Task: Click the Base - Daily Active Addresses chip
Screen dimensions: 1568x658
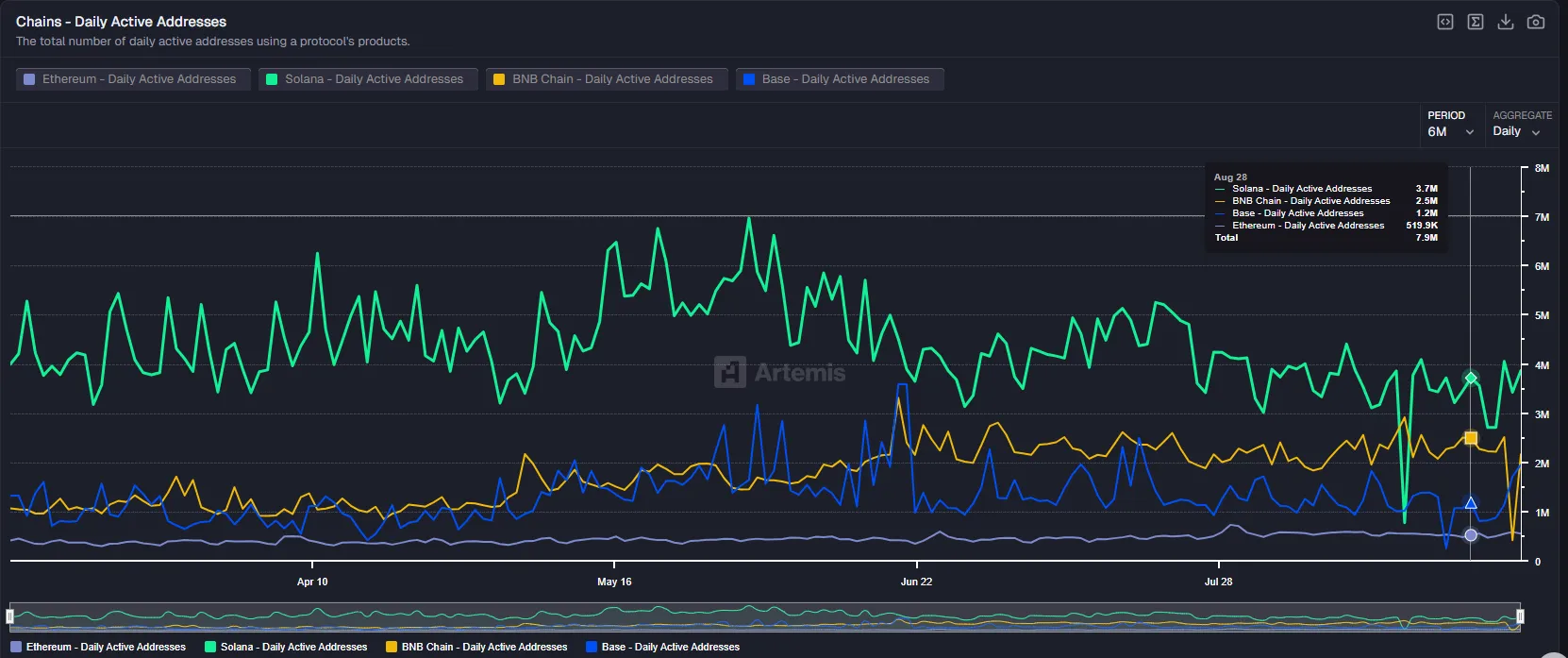Action: 839,79
